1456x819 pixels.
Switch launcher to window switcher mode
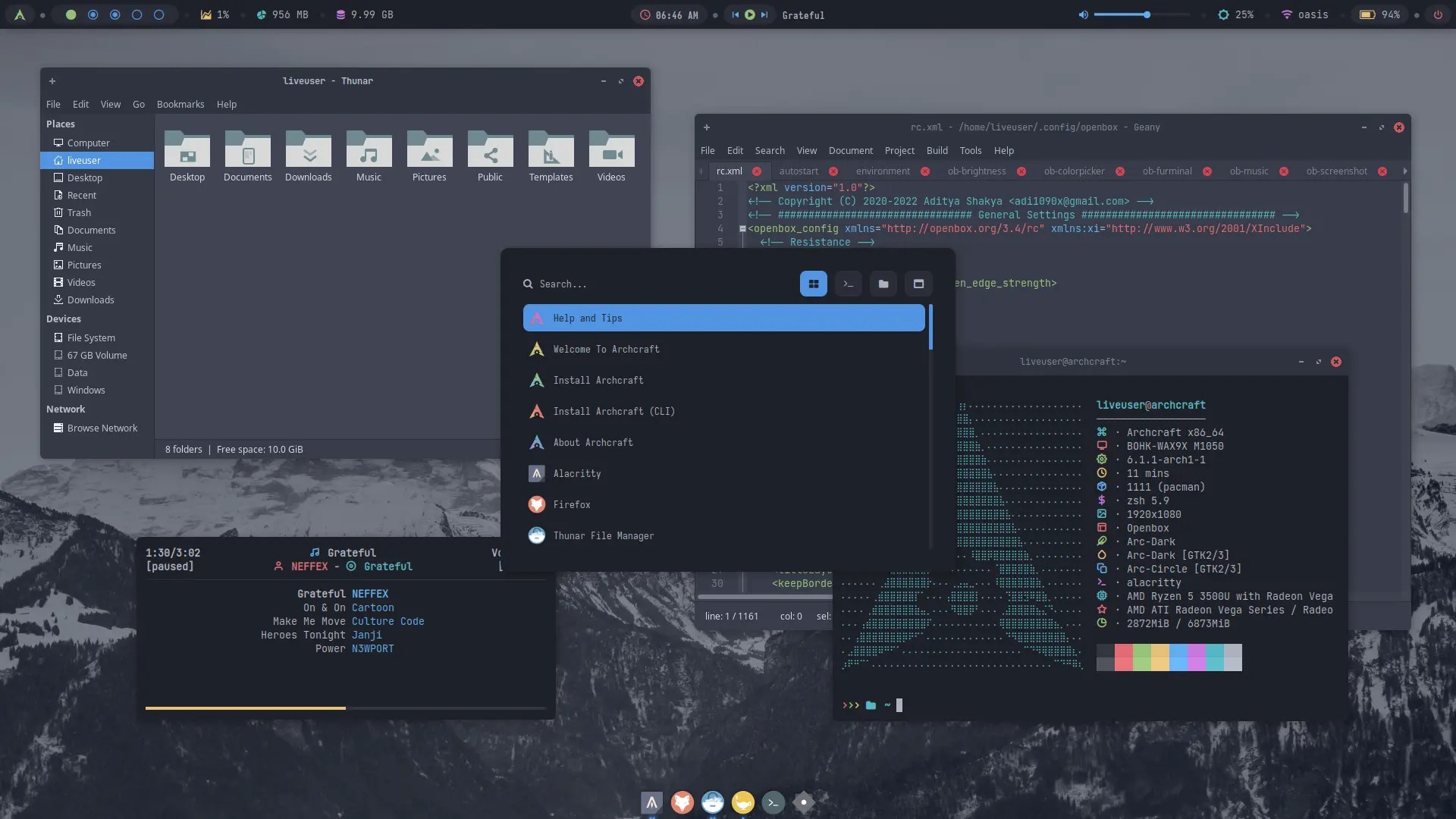click(918, 284)
